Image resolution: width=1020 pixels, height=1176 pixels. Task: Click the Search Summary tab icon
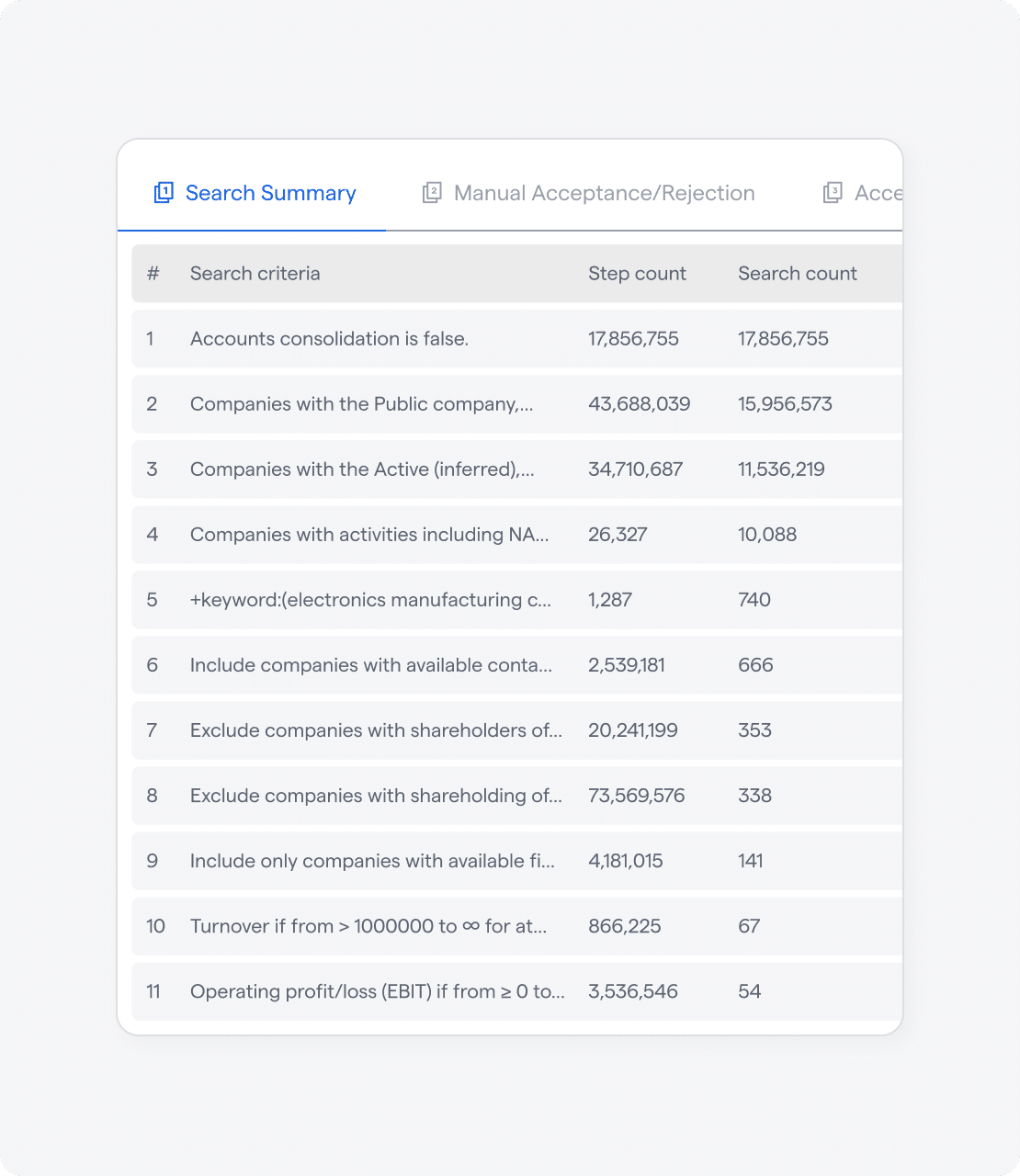click(x=164, y=193)
